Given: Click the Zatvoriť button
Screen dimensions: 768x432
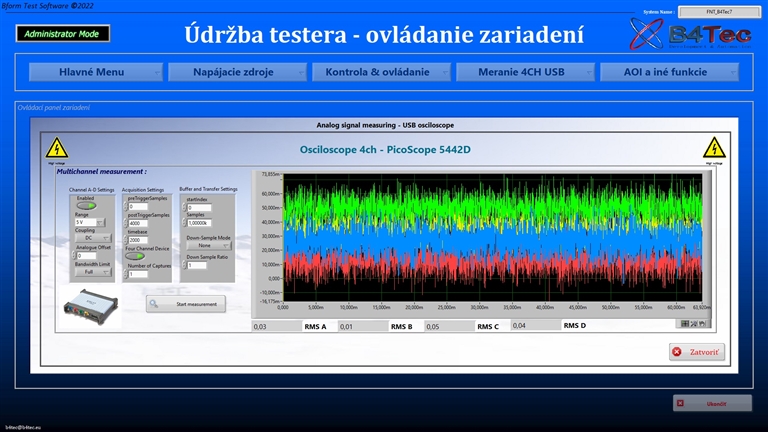Looking at the screenshot, I should (697, 352).
